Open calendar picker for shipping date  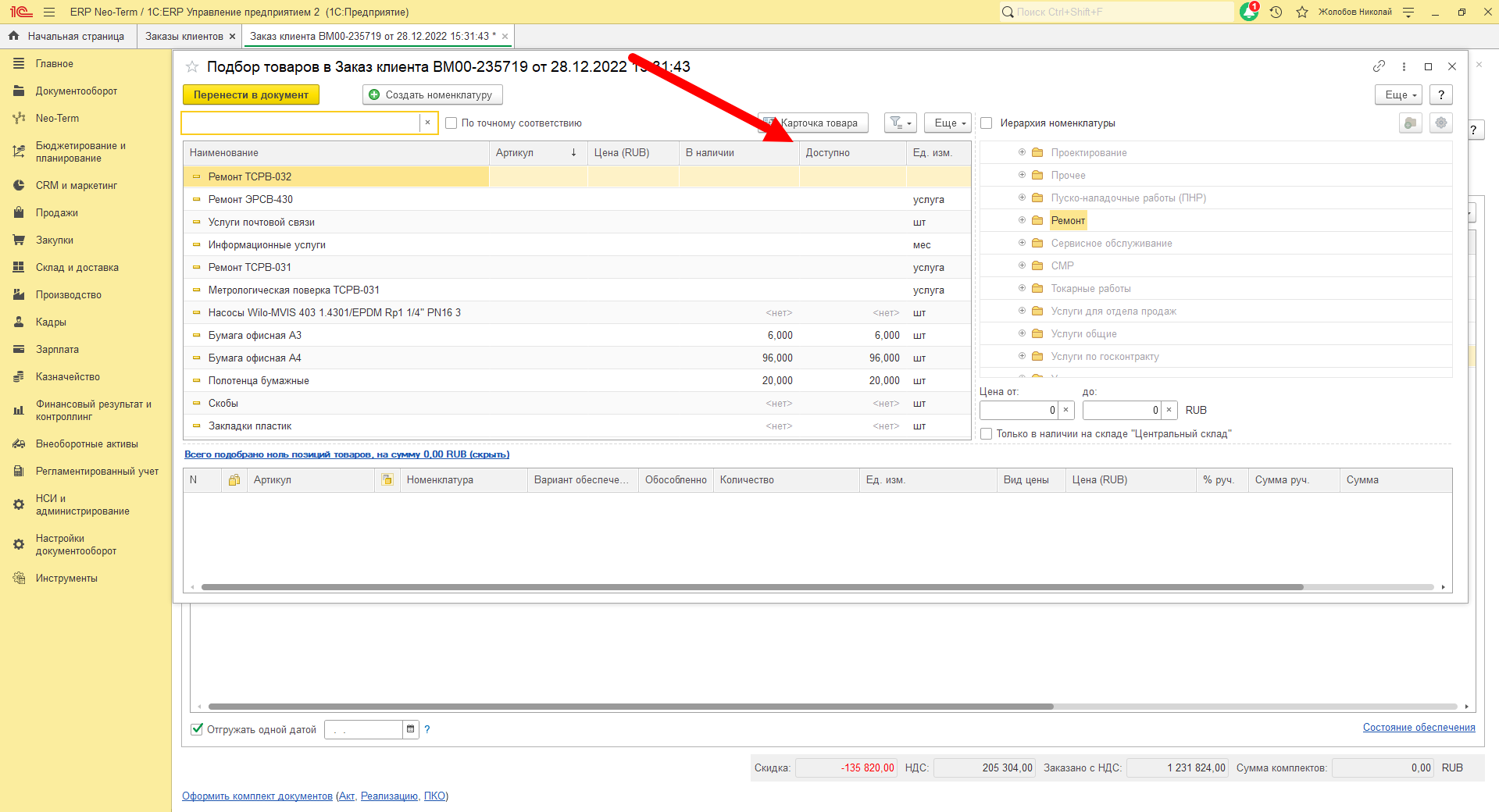(410, 729)
